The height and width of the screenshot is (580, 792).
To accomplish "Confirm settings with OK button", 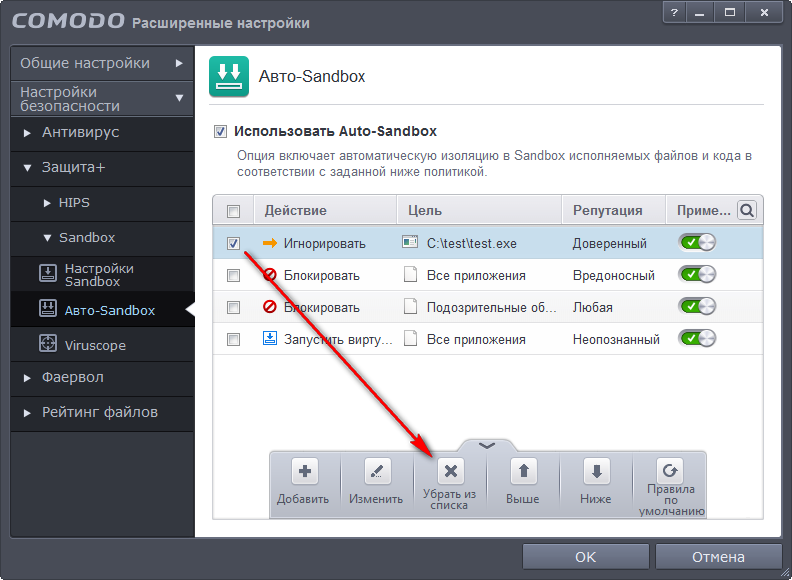I will (586, 557).
